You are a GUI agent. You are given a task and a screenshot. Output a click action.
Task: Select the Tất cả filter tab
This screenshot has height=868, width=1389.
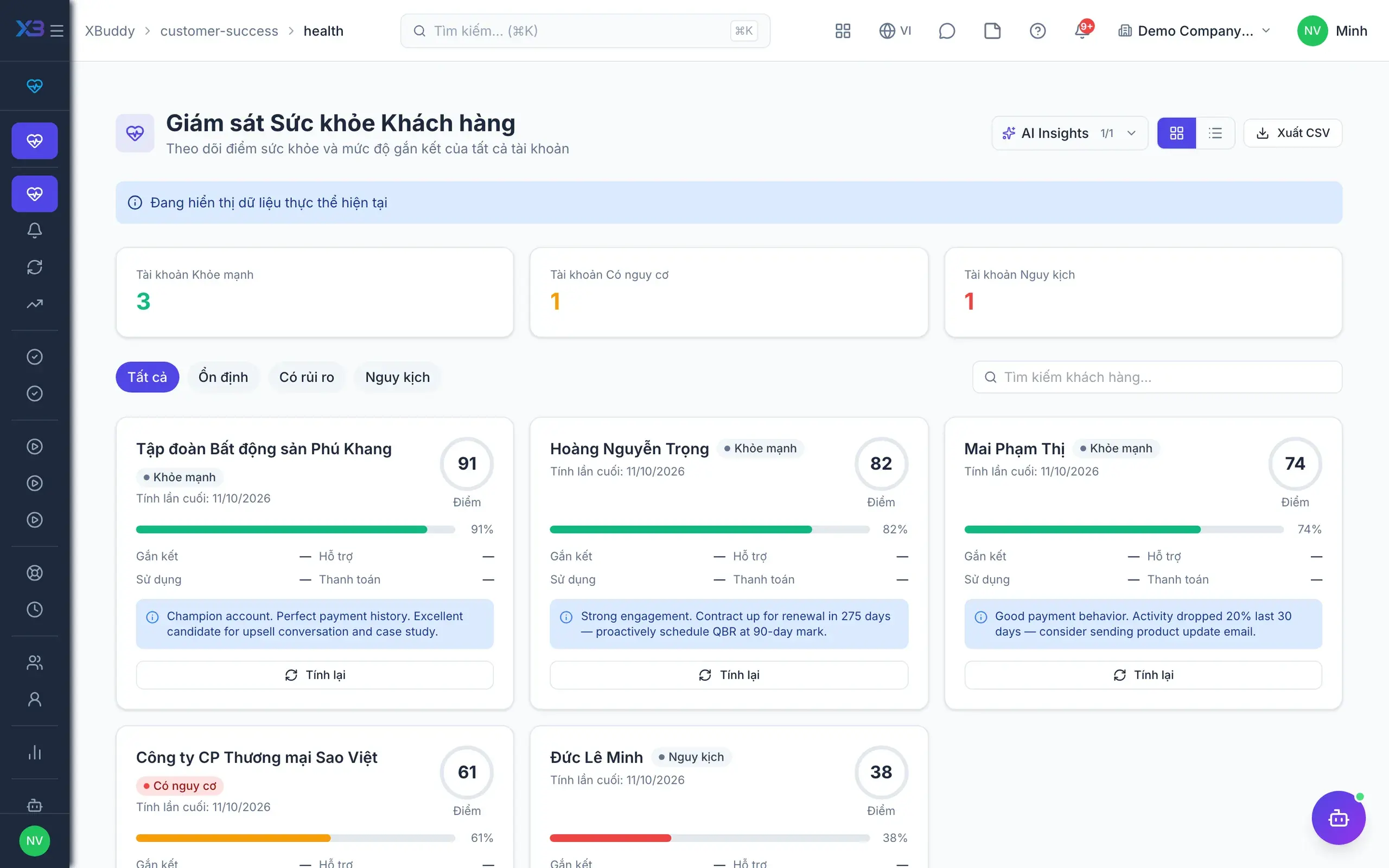[148, 377]
